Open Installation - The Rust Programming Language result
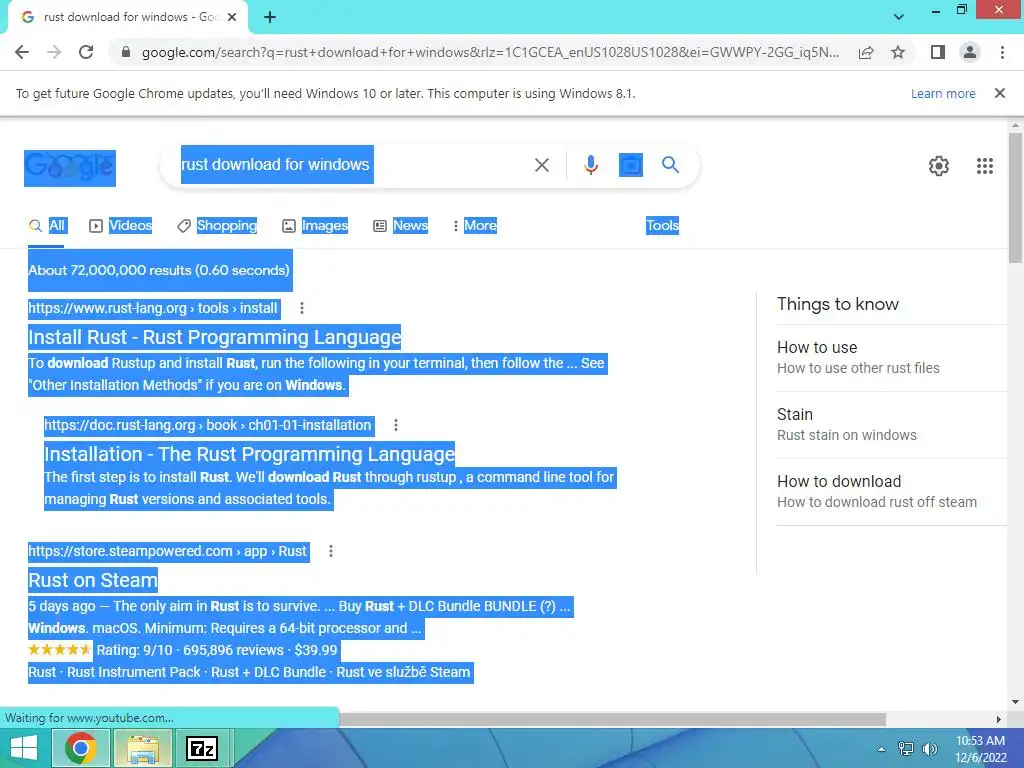This screenshot has width=1024, height=768. pos(249,454)
